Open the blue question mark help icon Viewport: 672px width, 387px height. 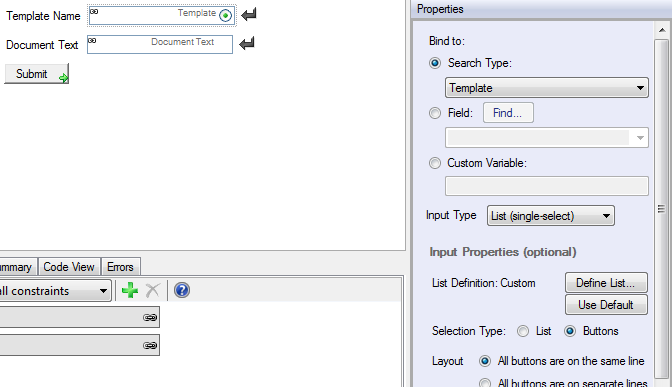[182, 290]
